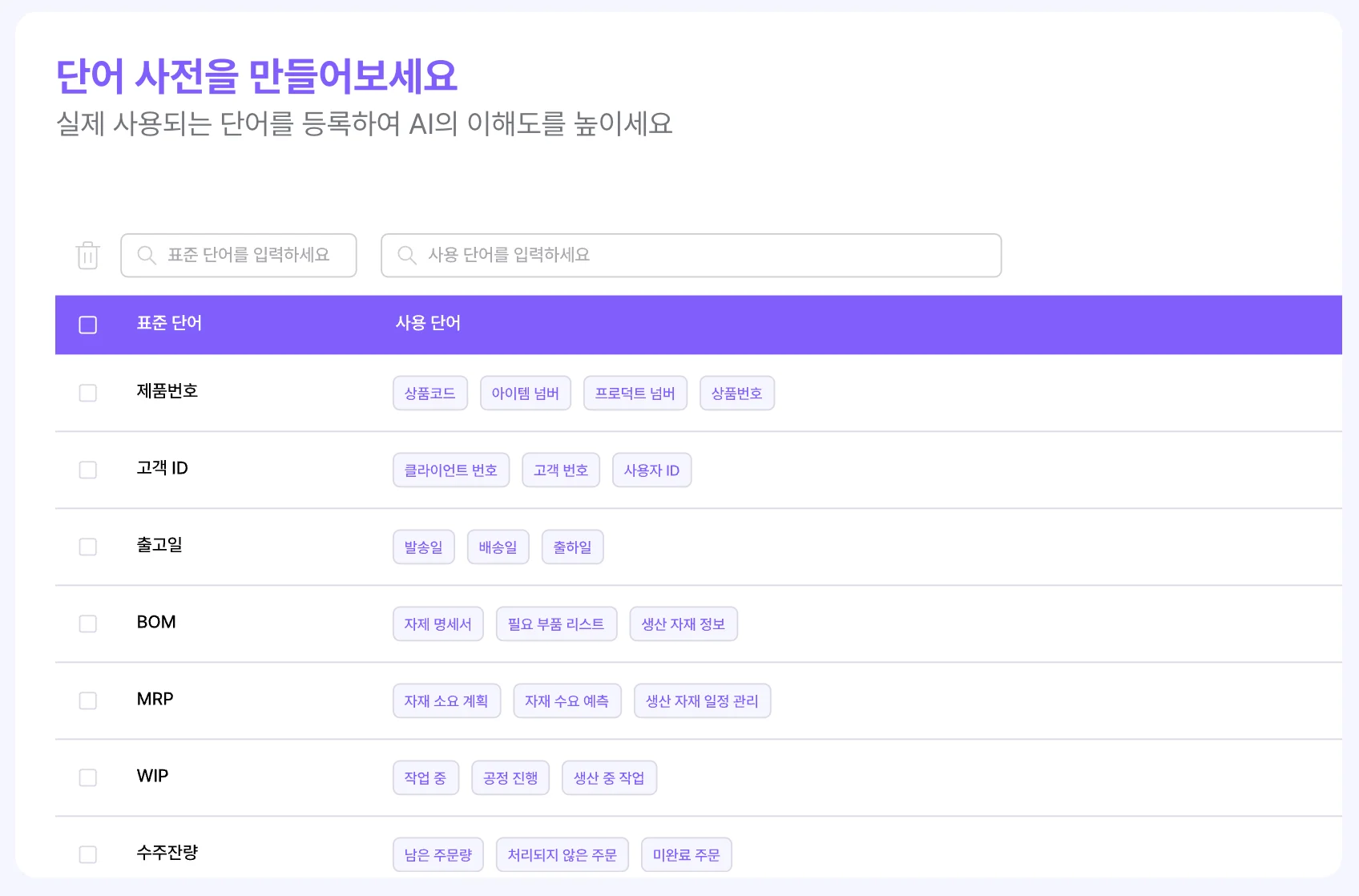This screenshot has width=1359, height=896.
Task: Toggle the select-all checkbox in header
Action: click(x=88, y=325)
